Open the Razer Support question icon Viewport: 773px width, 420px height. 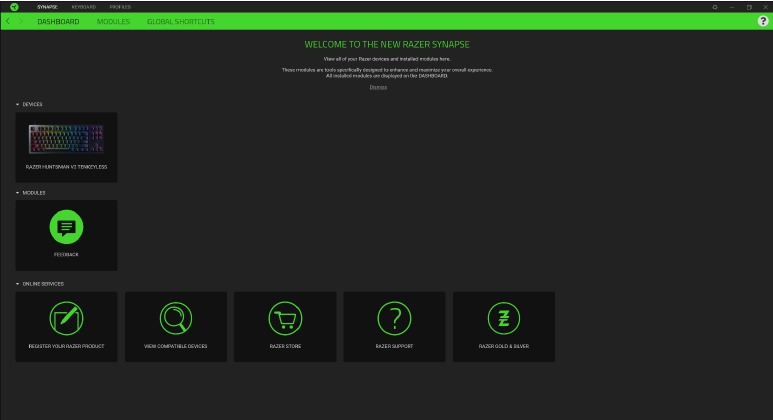(x=394, y=318)
